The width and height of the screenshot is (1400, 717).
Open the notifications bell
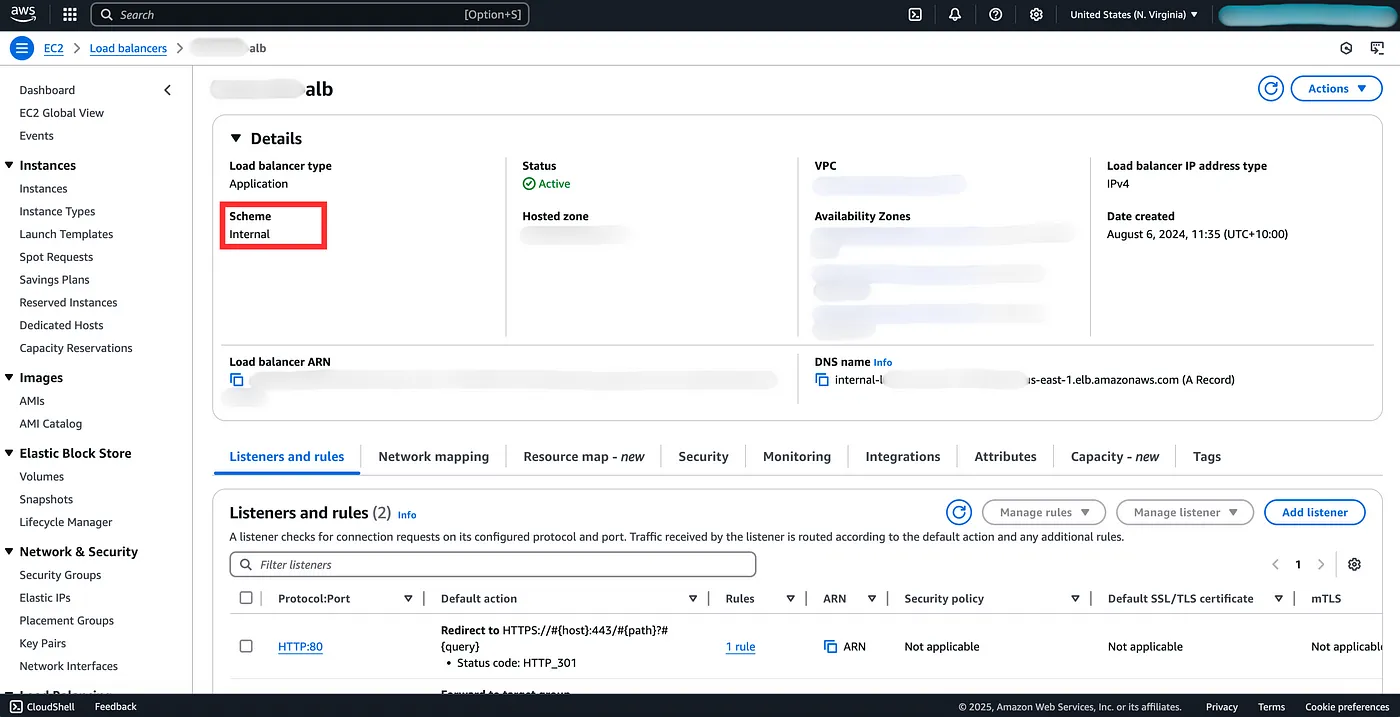point(955,15)
